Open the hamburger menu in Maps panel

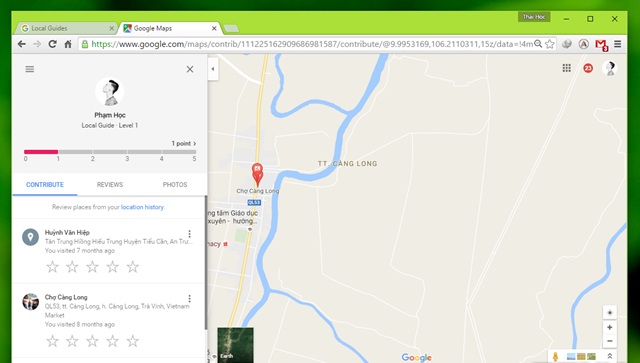tap(30, 69)
